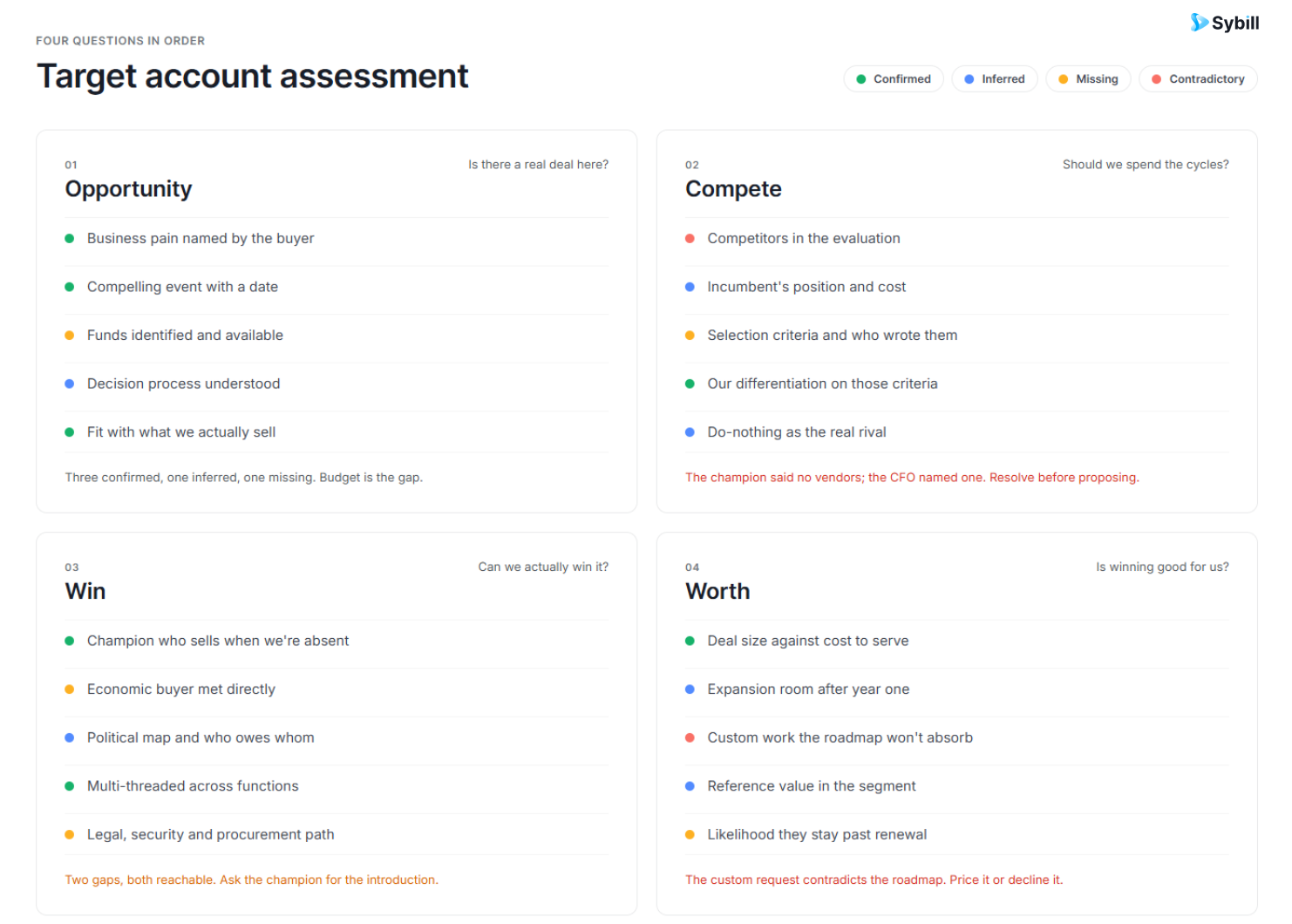Viewport: 1292px width, 924px height.
Task: Click 'Is winning good for us?' question
Action: tap(1162, 567)
